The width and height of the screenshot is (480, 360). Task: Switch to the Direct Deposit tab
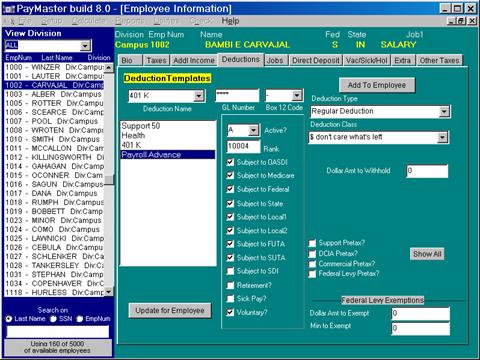coord(316,61)
